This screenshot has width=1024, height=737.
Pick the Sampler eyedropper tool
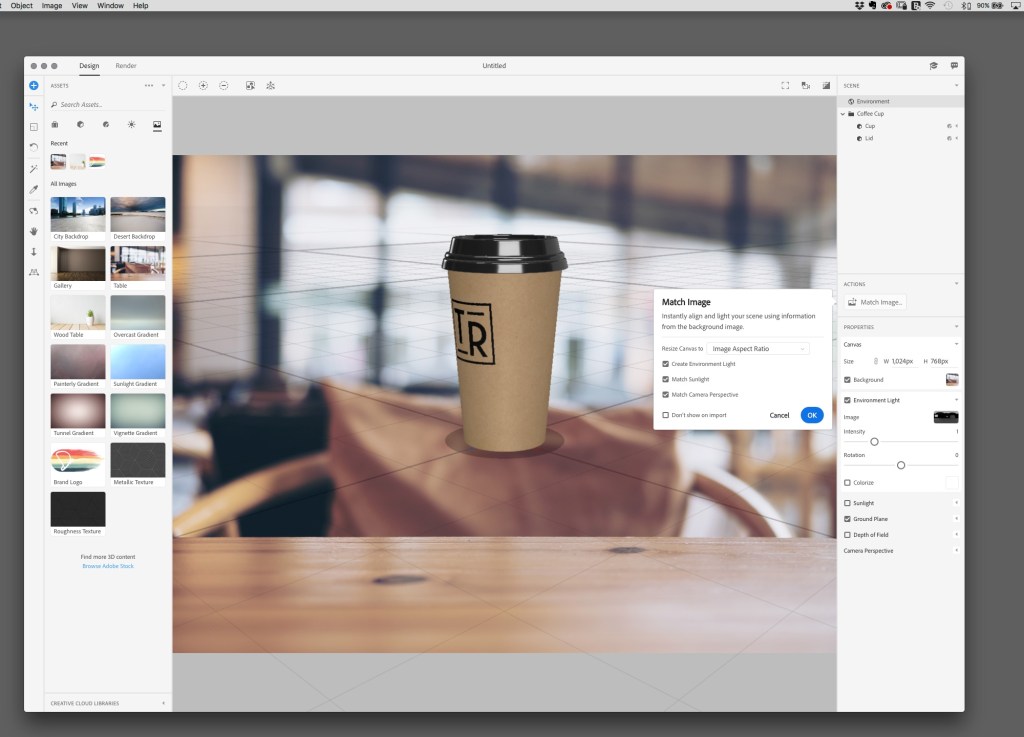[34, 189]
